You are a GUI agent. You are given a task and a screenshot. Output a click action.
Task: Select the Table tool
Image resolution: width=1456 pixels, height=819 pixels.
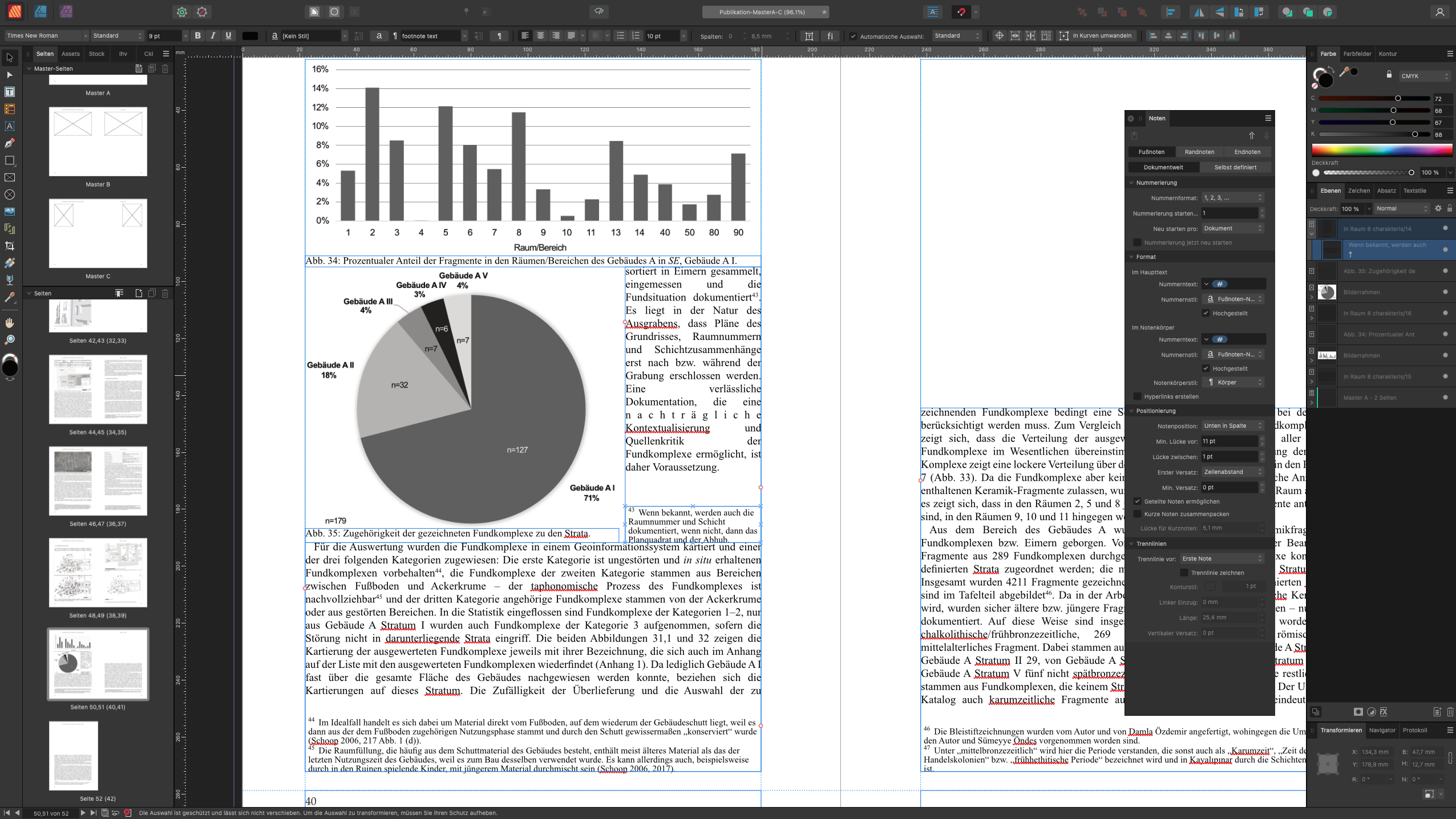coord(10,109)
